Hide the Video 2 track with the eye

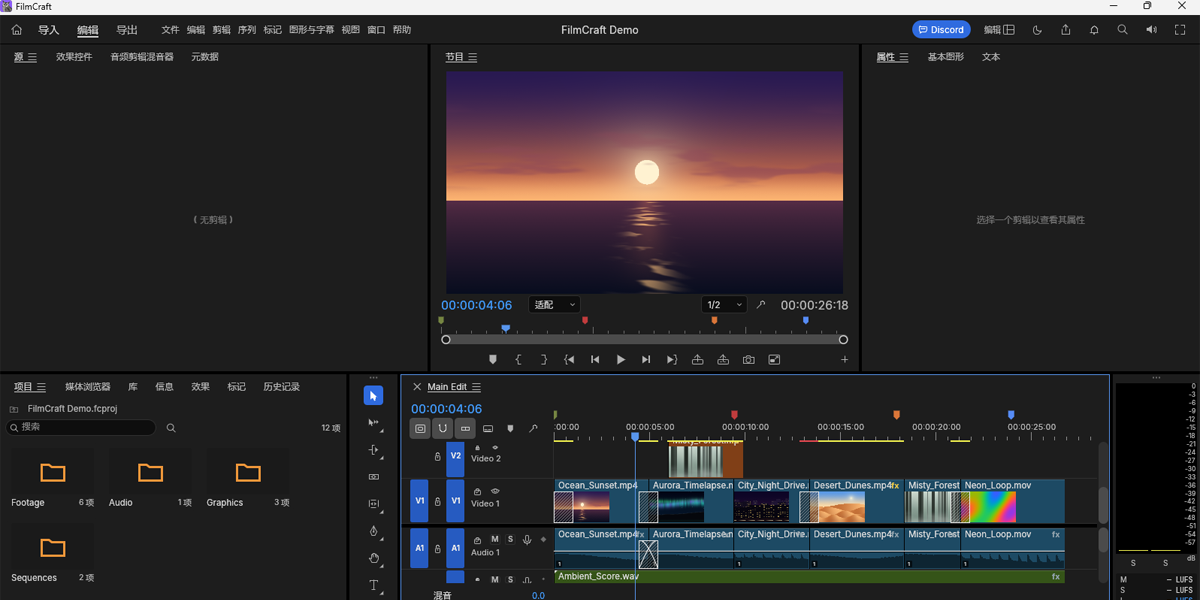pos(495,447)
